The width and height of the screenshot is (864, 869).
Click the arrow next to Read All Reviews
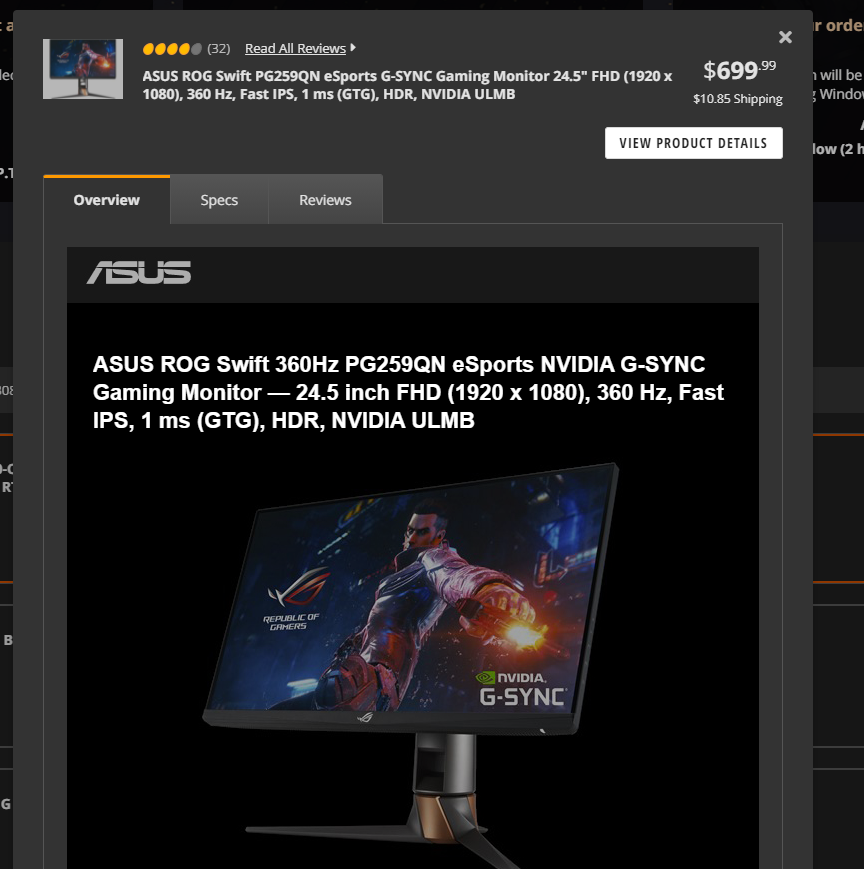pyautogui.click(x=353, y=48)
